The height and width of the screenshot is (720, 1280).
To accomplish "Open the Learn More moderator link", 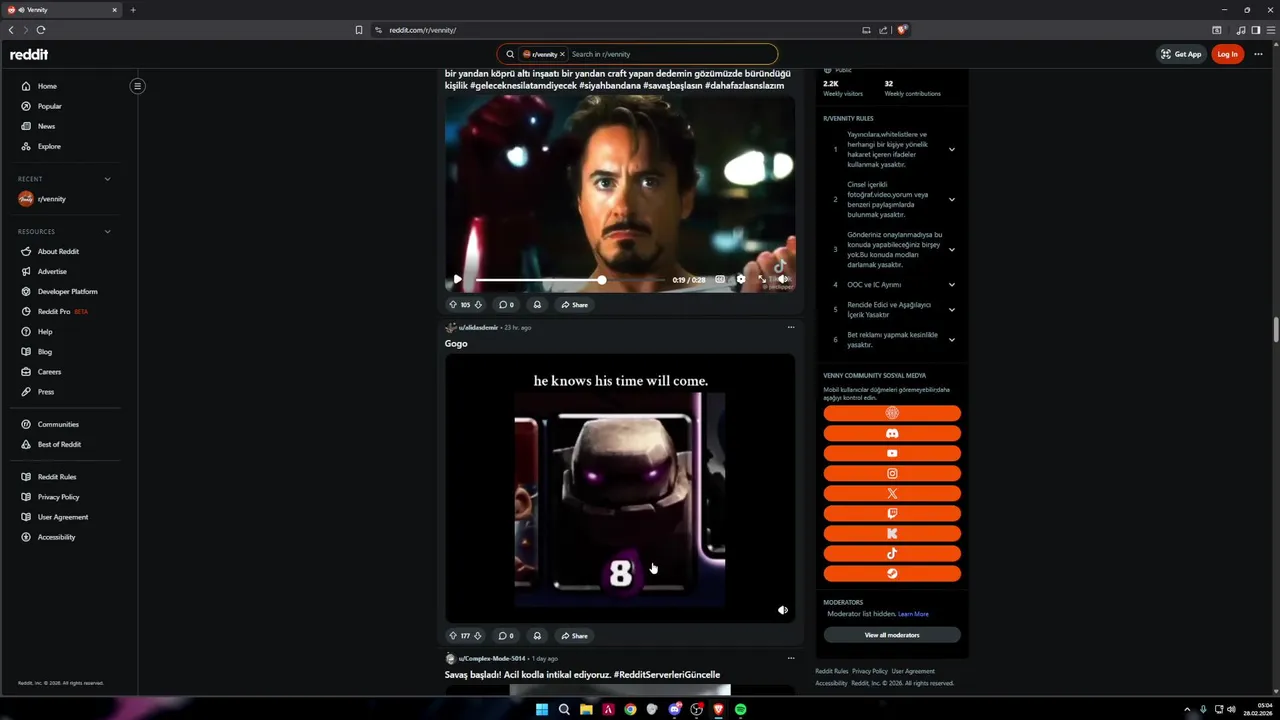I will point(913,614).
